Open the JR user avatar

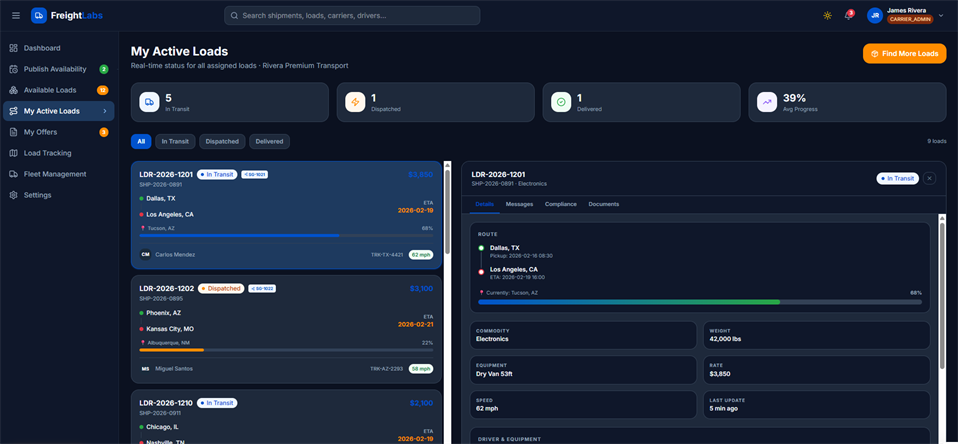click(874, 15)
